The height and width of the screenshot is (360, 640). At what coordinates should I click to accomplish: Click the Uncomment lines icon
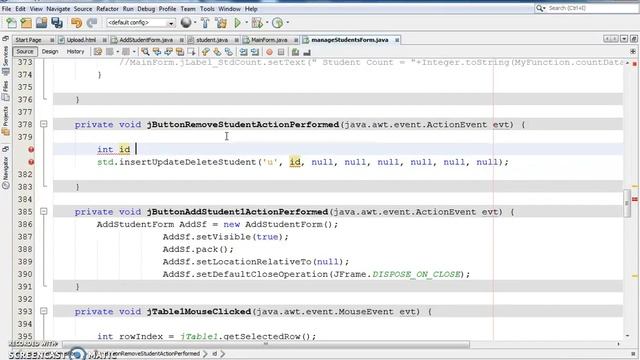(x=307, y=52)
